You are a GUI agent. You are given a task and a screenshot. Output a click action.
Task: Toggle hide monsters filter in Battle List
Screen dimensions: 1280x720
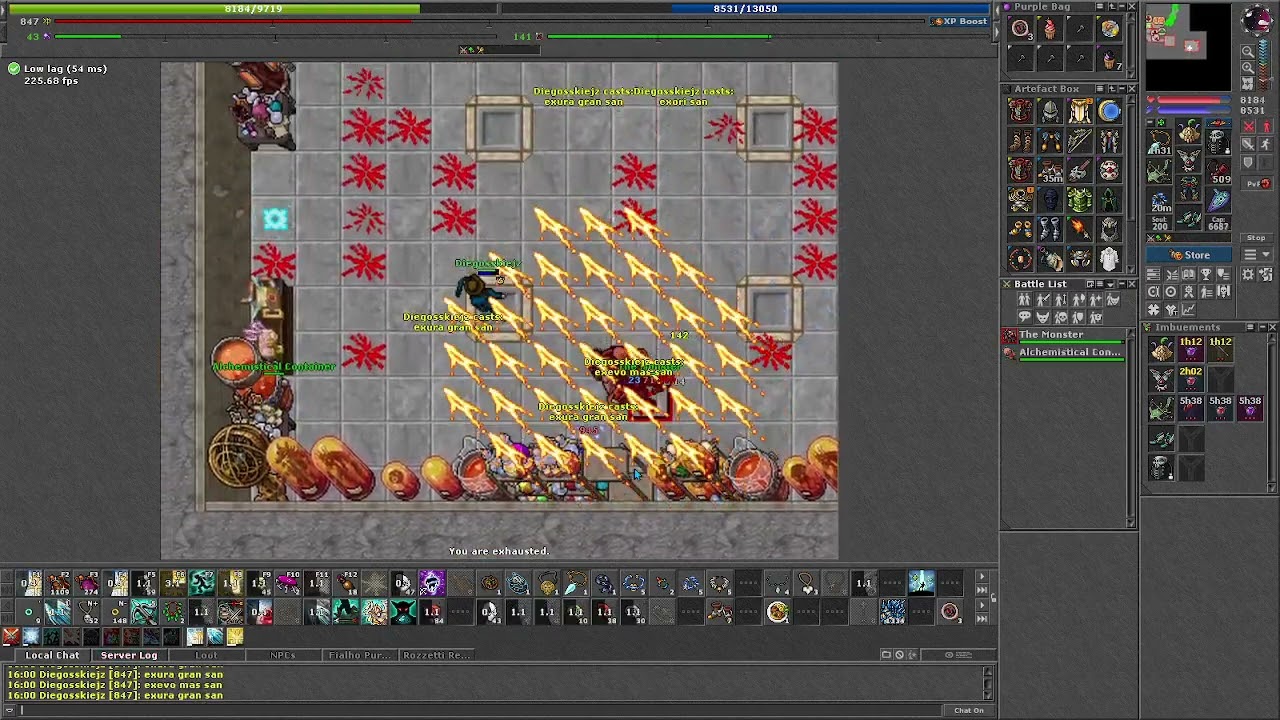[x=1043, y=316]
